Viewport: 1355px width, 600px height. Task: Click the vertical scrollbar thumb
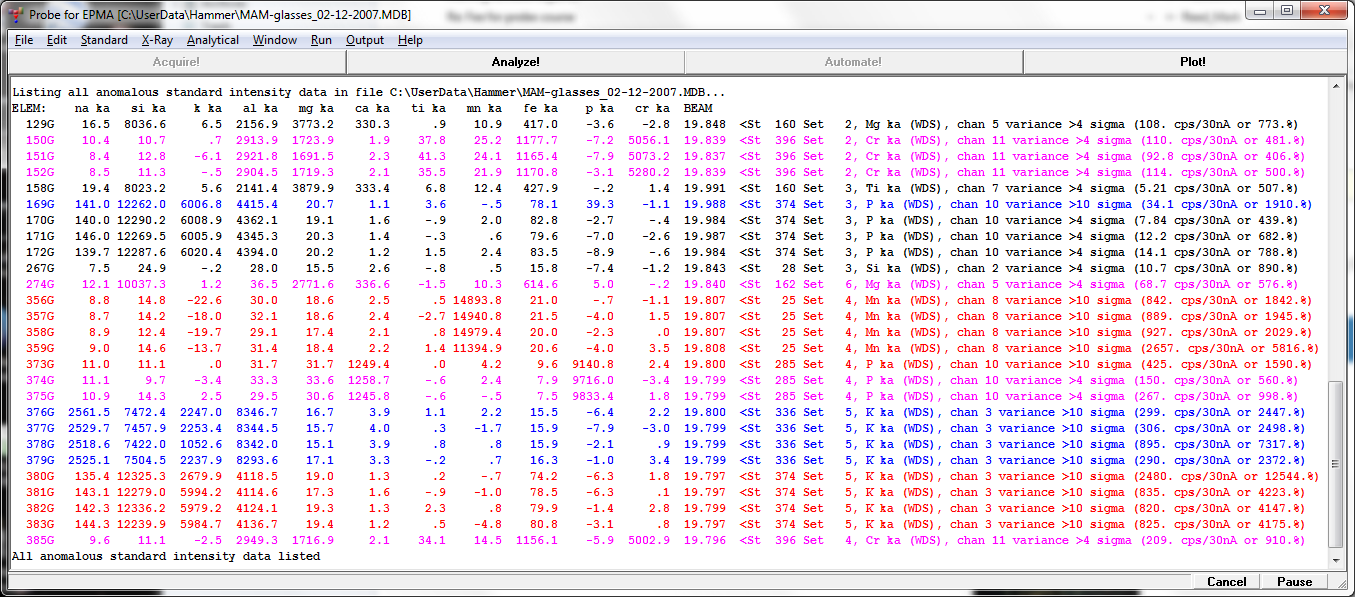(1336, 463)
